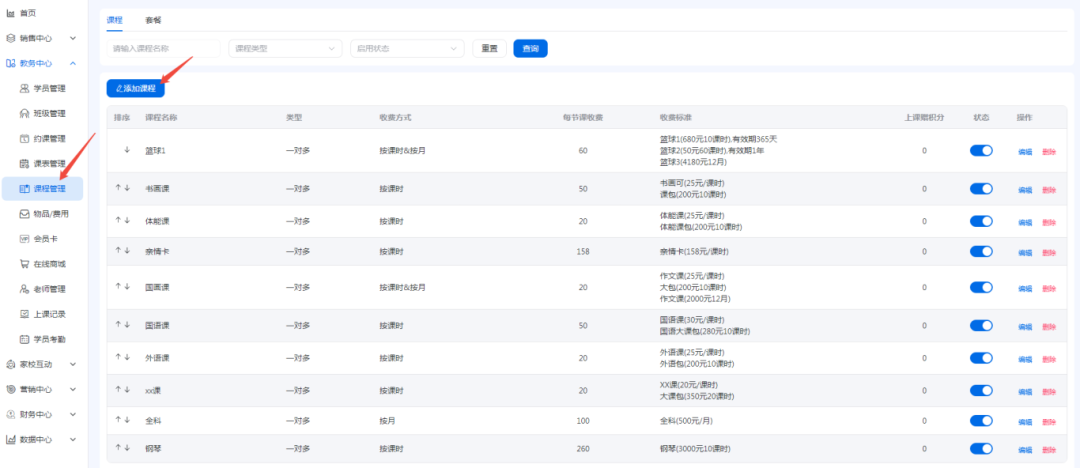Screen dimensions: 1080x468
Task: Expand the 数据中心 menu chevron
Action: pyautogui.click(x=73, y=439)
